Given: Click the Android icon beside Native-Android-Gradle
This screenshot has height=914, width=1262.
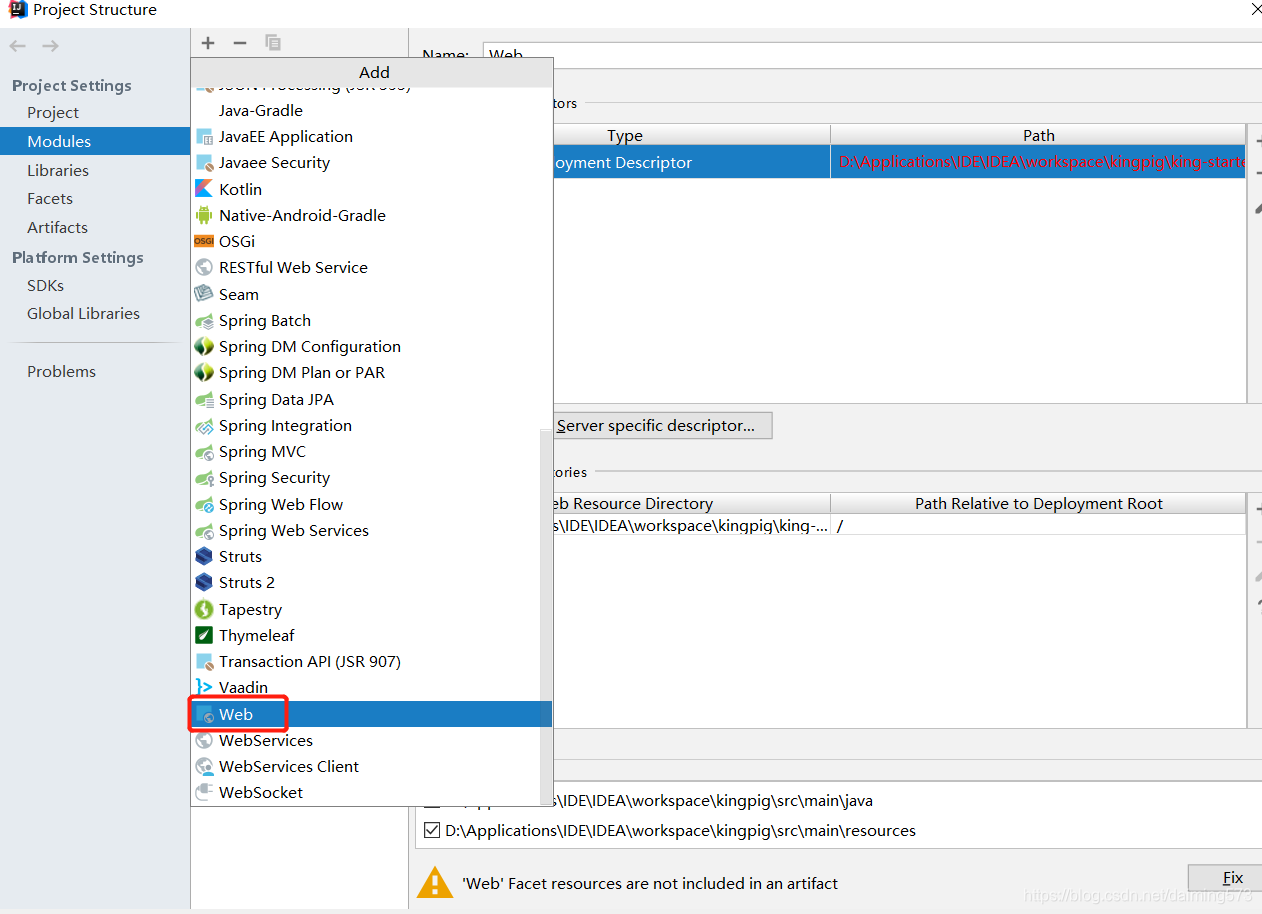Looking at the screenshot, I should point(204,215).
